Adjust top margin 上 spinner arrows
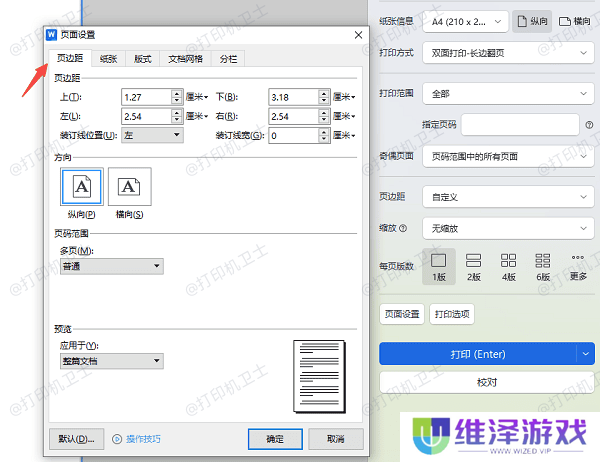 tap(177, 97)
